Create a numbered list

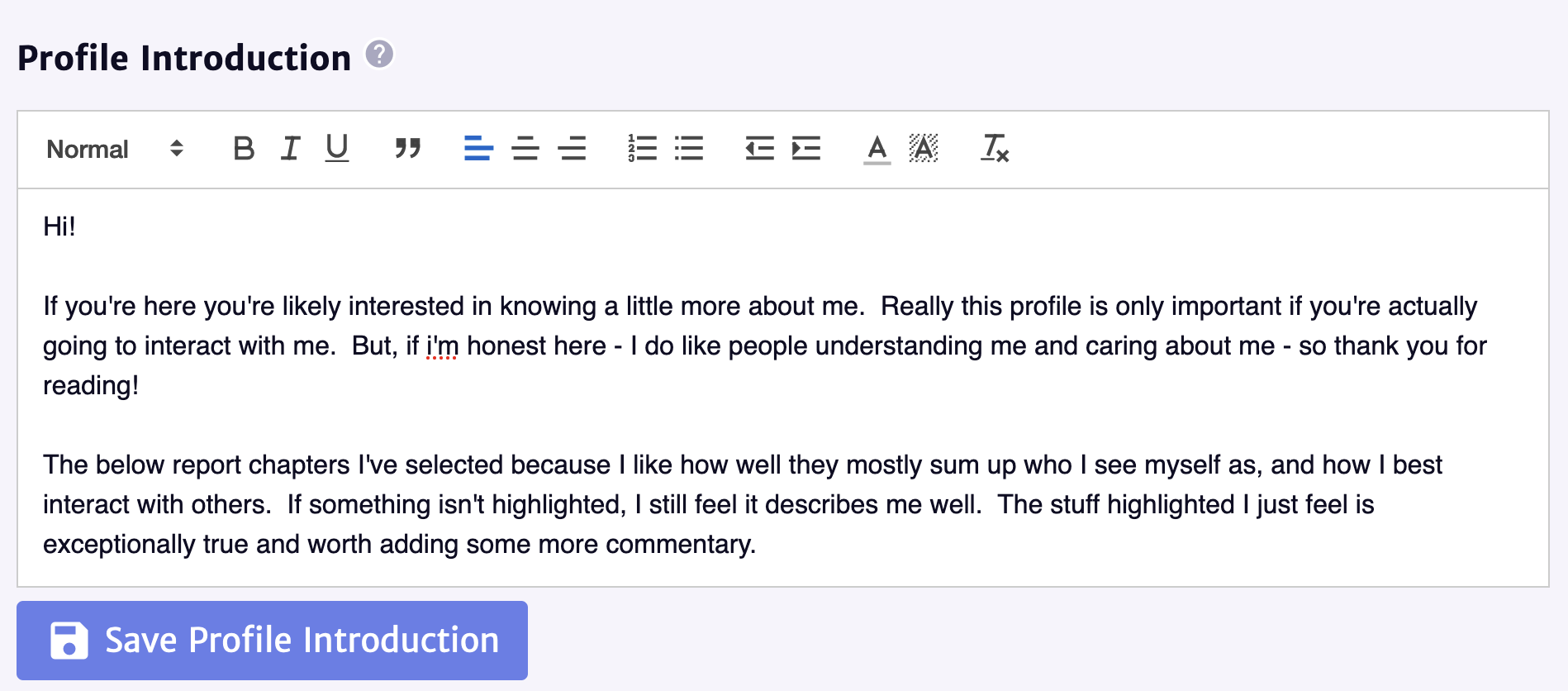click(x=643, y=149)
